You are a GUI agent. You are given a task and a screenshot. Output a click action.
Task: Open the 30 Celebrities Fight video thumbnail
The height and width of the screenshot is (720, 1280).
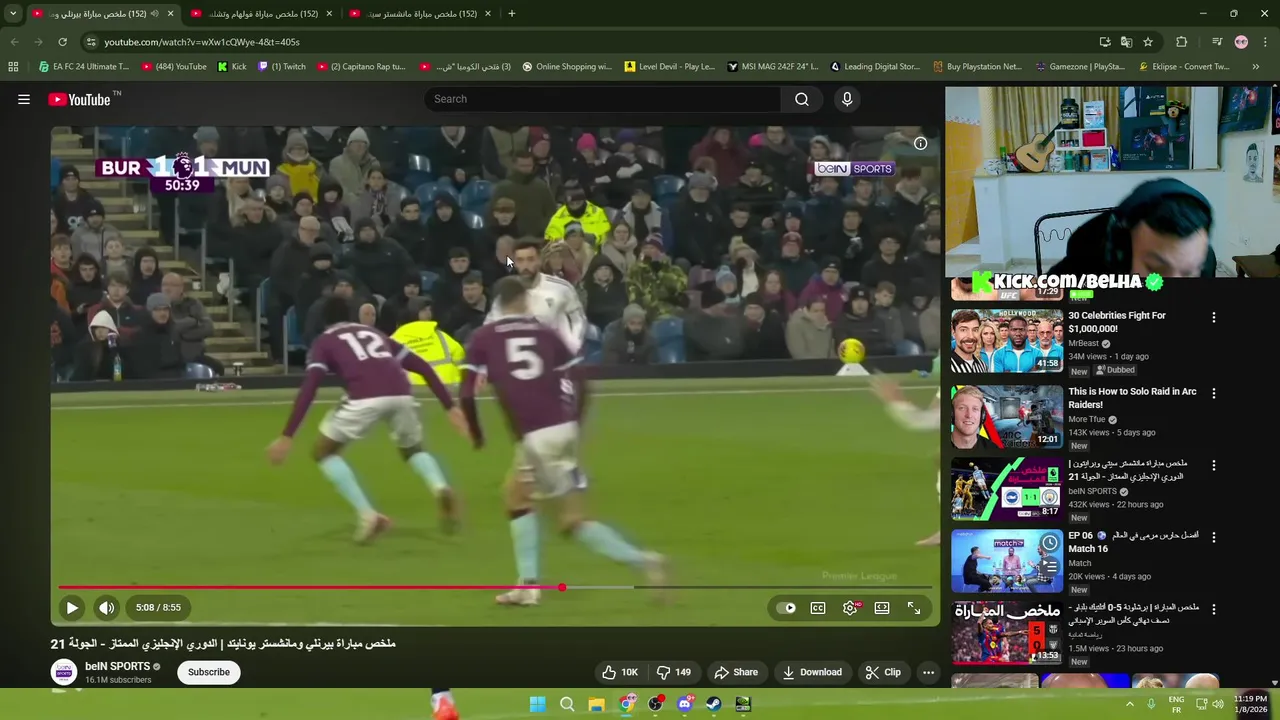[x=1007, y=340]
